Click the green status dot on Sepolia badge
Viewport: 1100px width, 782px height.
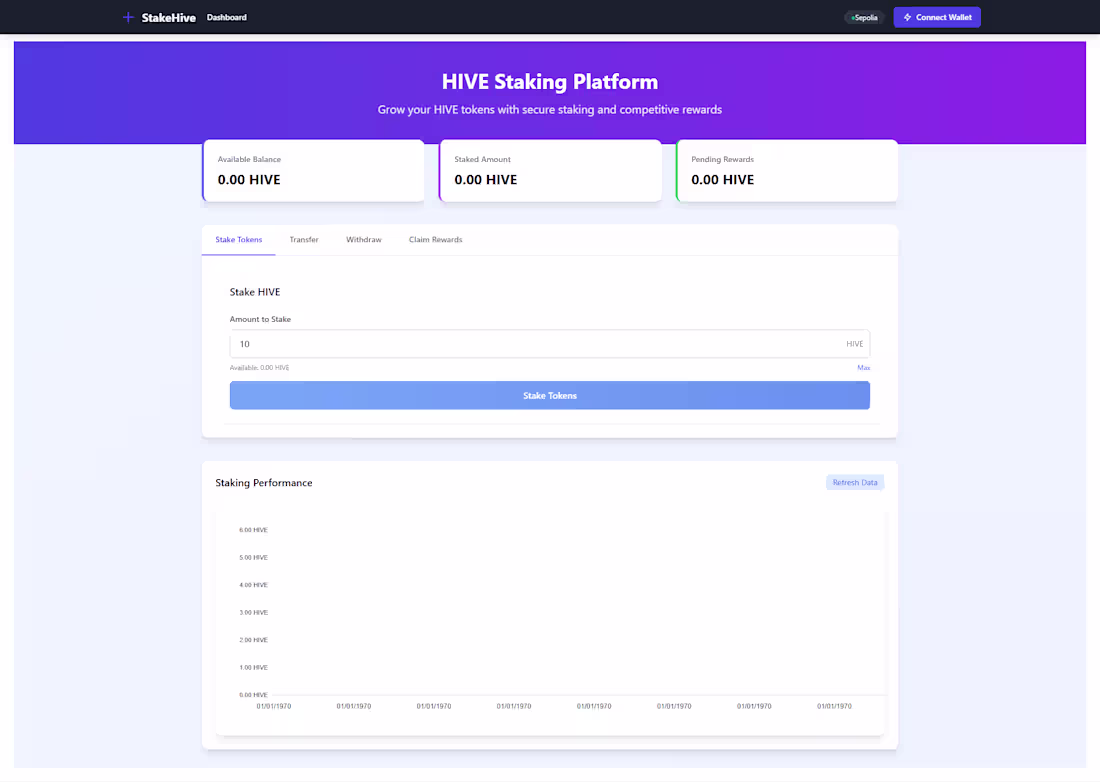point(852,17)
